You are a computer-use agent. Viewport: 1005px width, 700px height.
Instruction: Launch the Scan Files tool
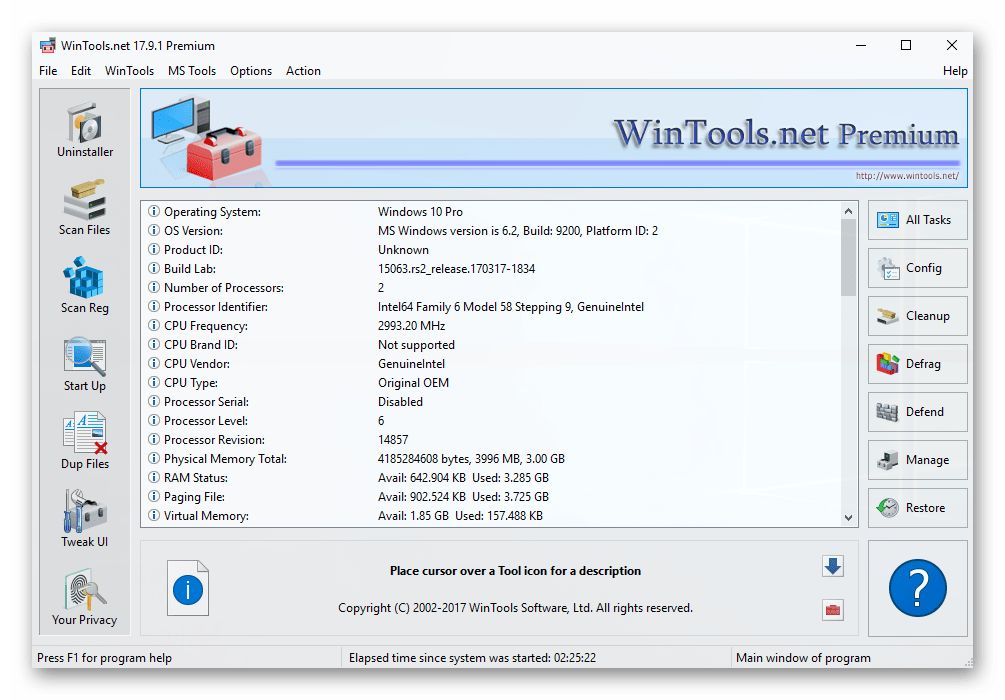pyautogui.click(x=85, y=208)
